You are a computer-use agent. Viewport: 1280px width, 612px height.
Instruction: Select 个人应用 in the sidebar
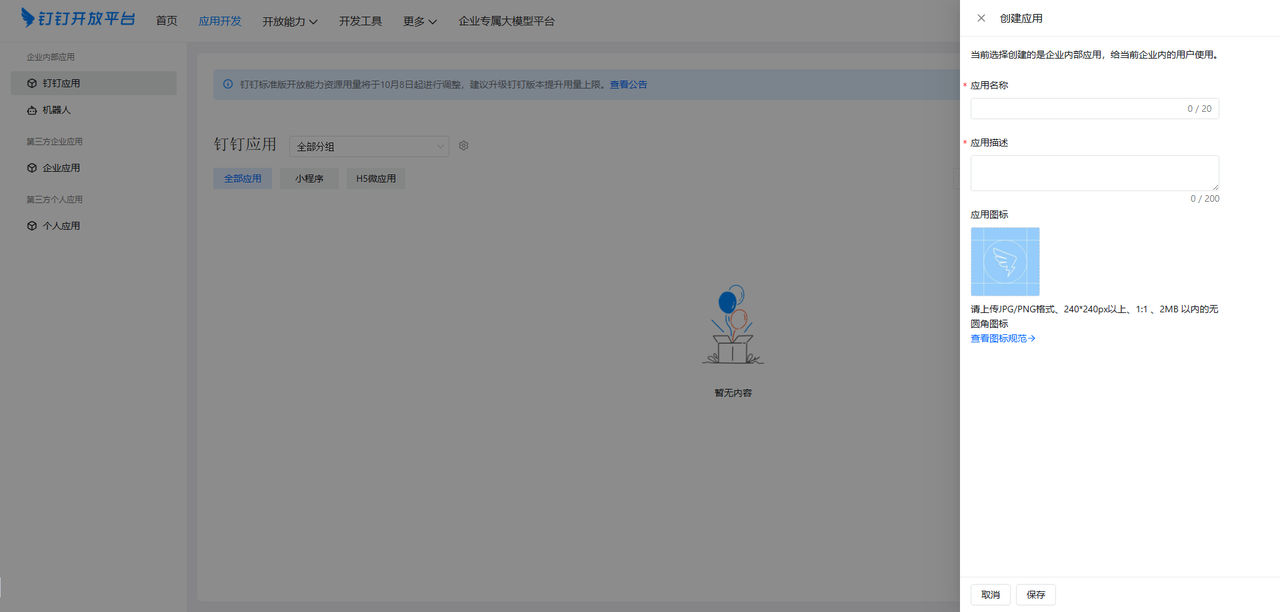point(94,226)
